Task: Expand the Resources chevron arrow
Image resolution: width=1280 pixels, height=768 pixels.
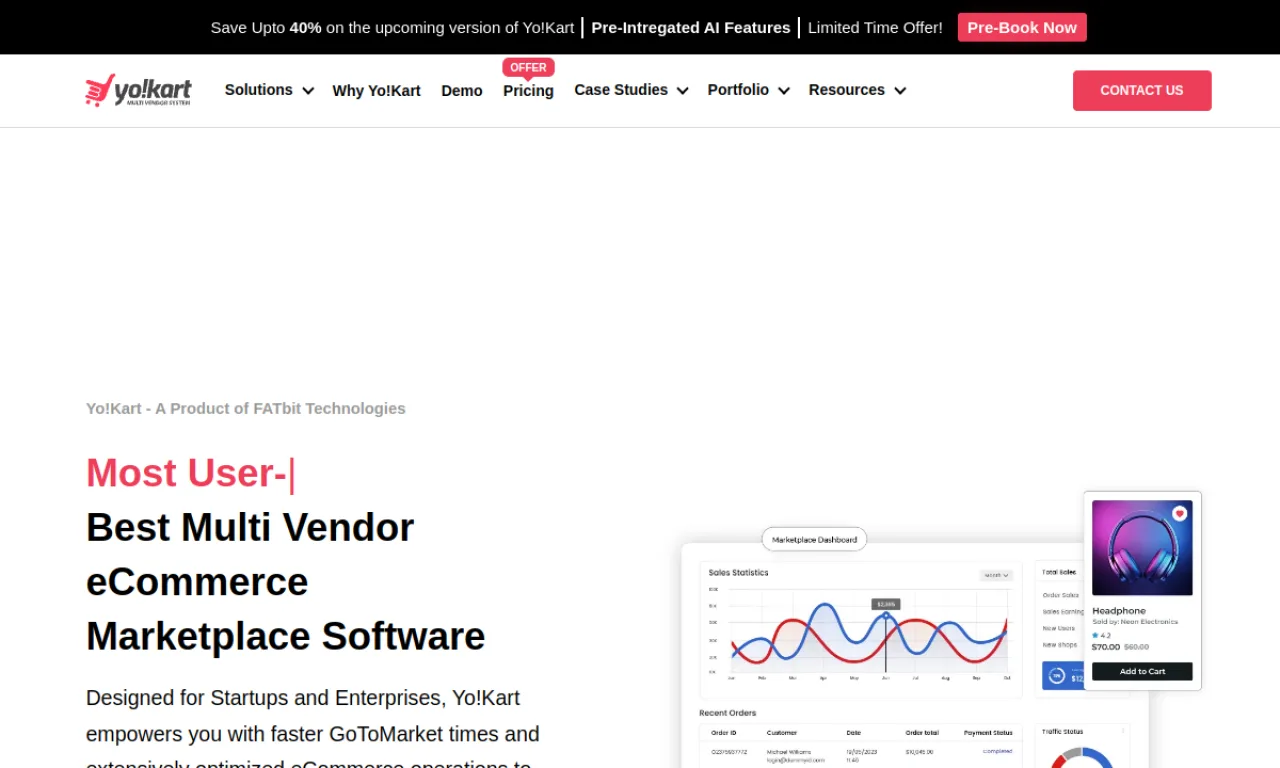Action: (900, 91)
